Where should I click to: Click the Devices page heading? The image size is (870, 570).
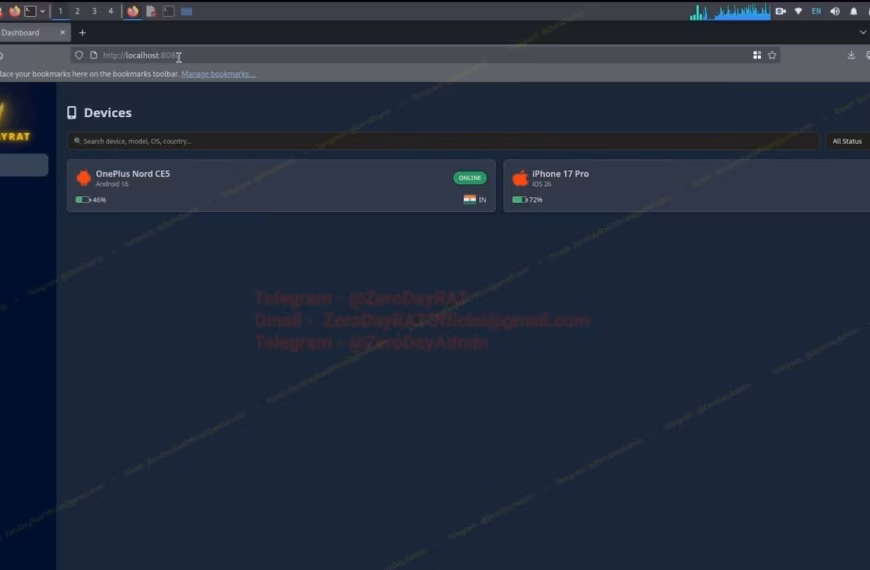point(108,113)
